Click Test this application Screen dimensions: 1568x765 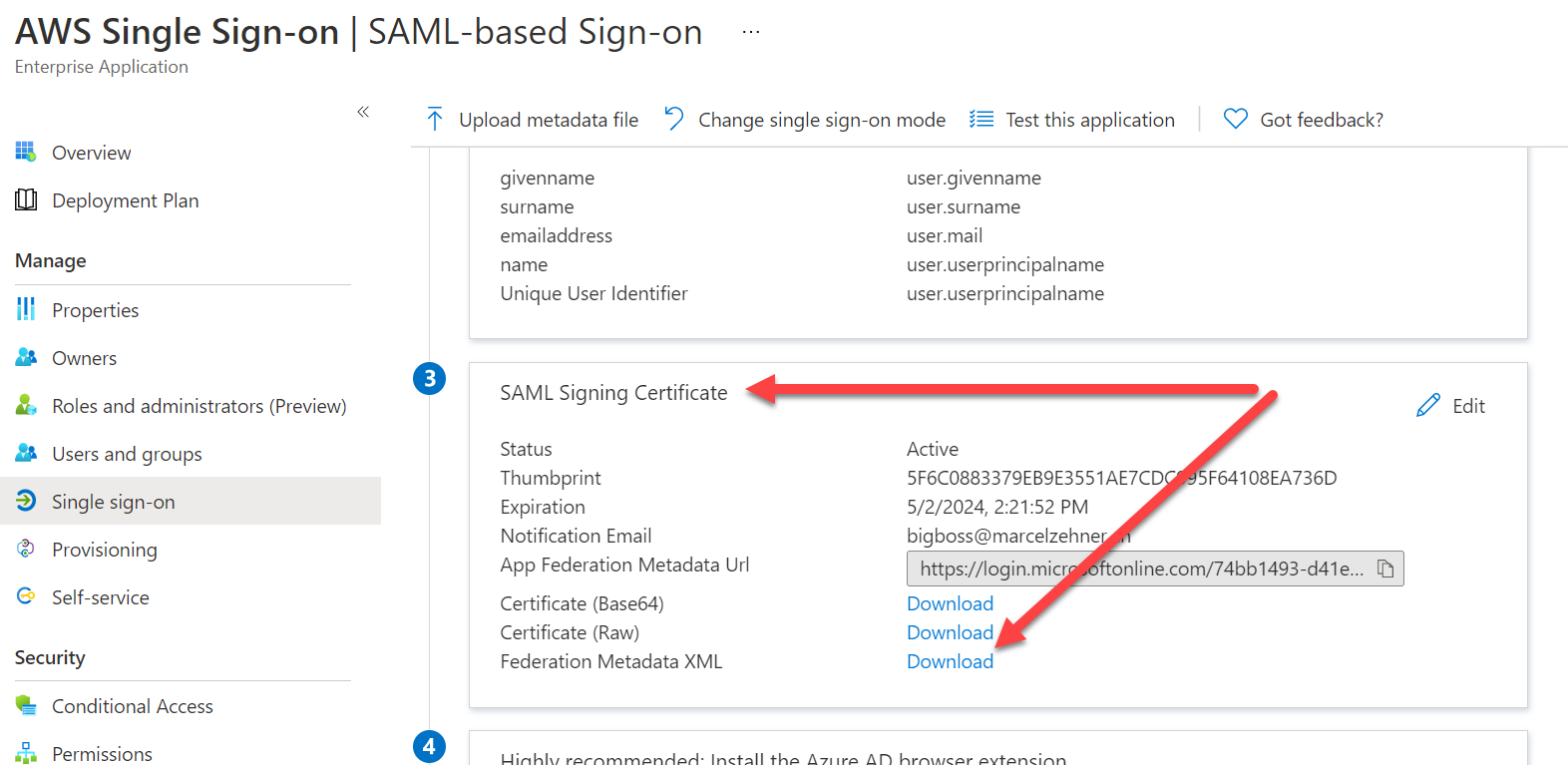[1073, 120]
